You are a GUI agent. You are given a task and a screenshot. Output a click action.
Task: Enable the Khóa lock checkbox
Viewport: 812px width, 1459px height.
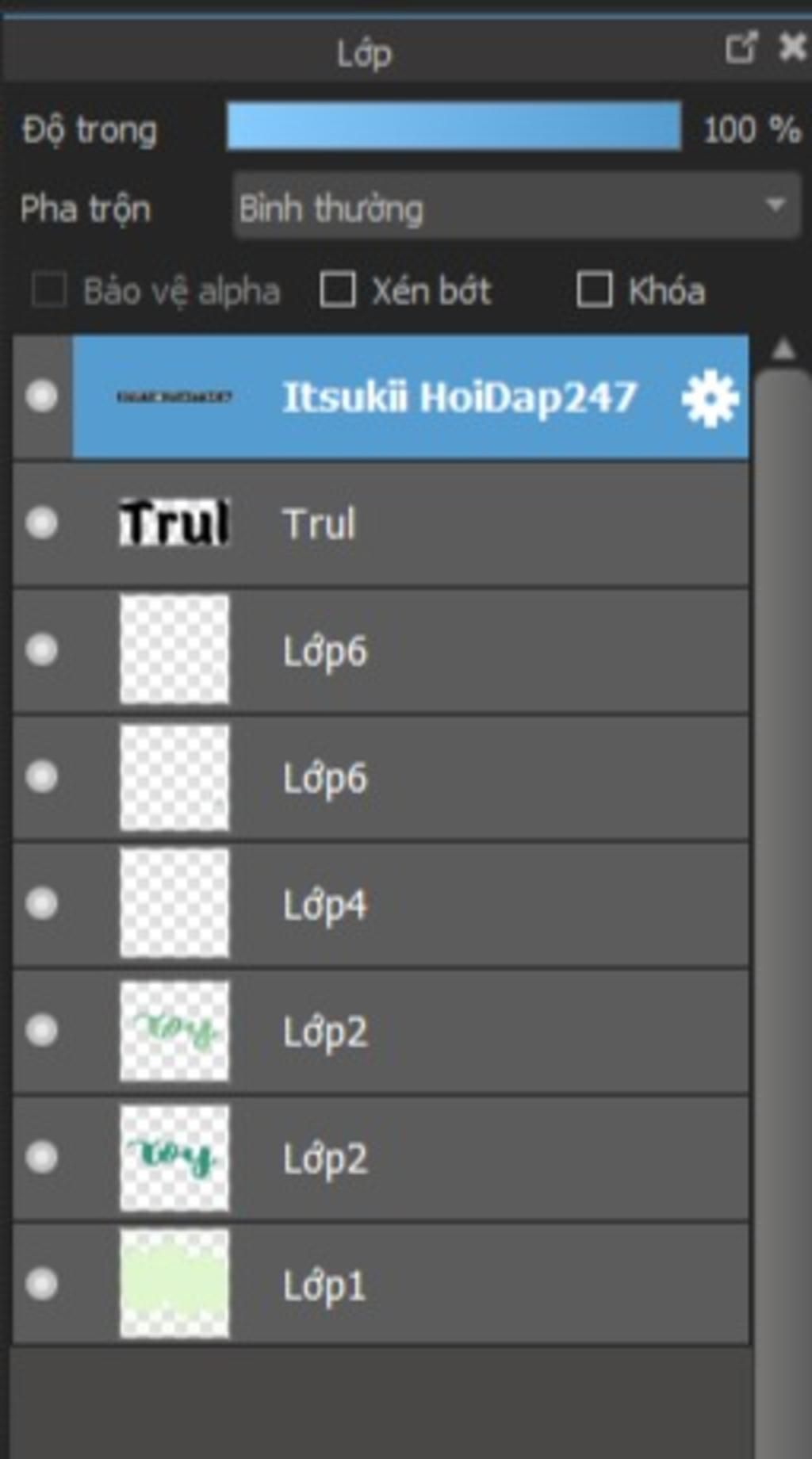(x=594, y=289)
